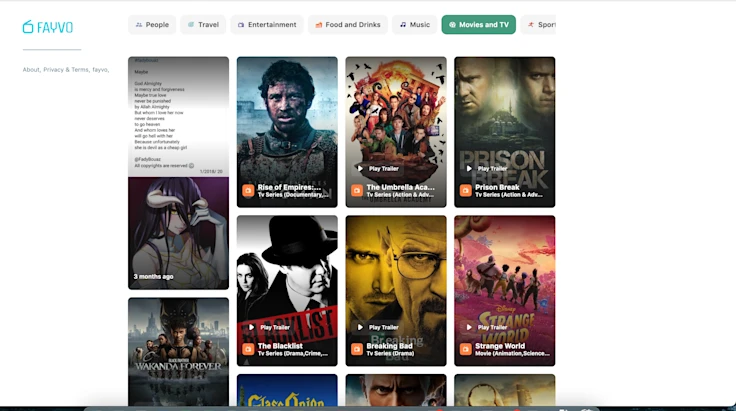Open the About link
Viewport: 736px width, 411px height.
(31, 69)
